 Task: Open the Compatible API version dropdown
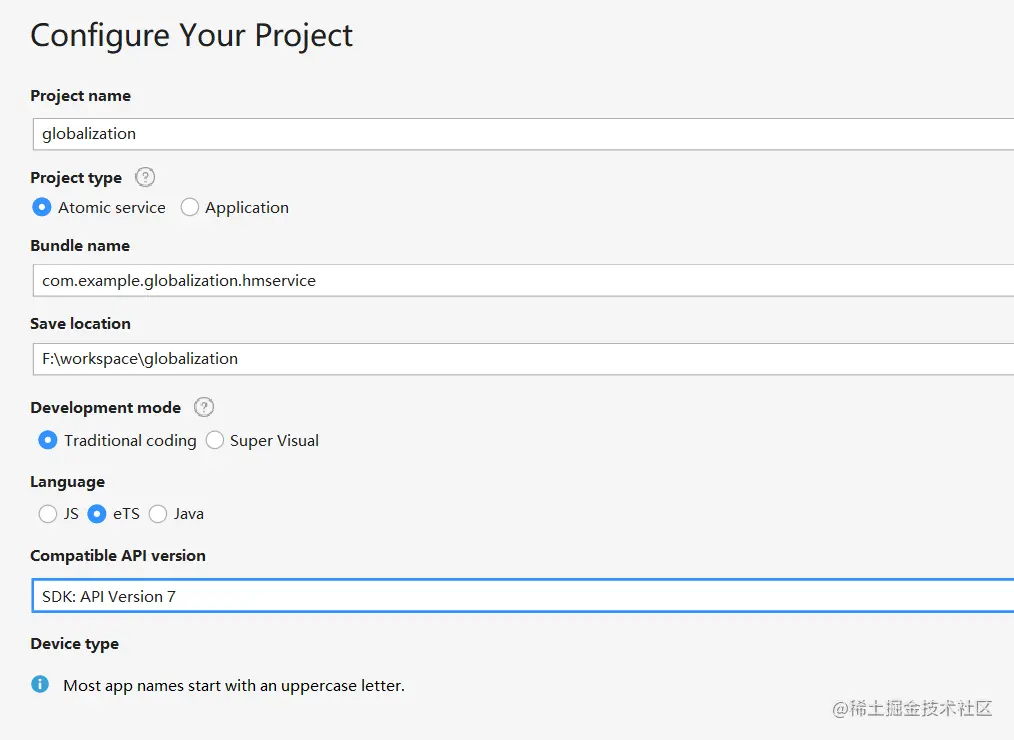click(x=522, y=596)
